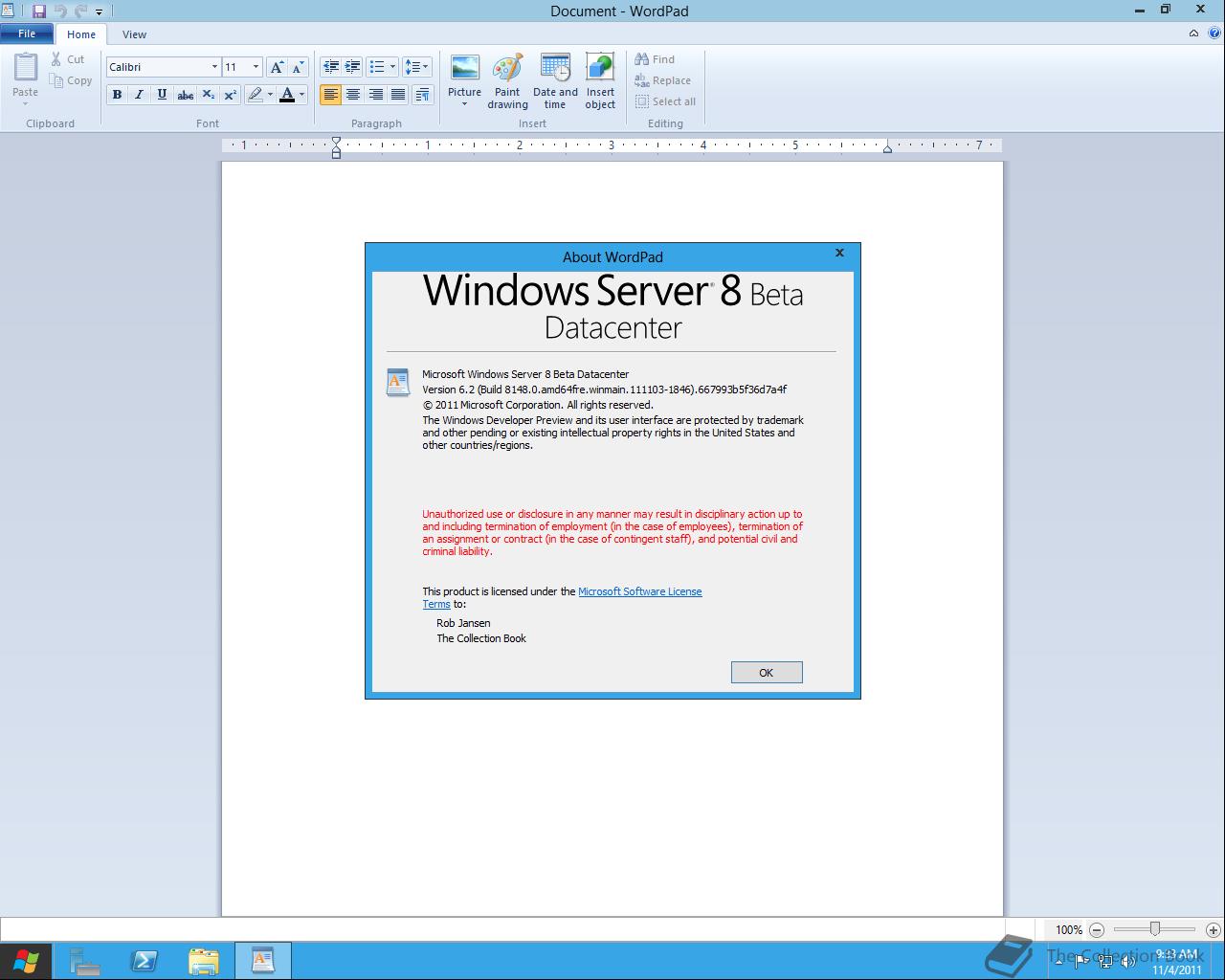This screenshot has height=980, width=1225.
Task: Click the line spacing icon
Action: 412,67
